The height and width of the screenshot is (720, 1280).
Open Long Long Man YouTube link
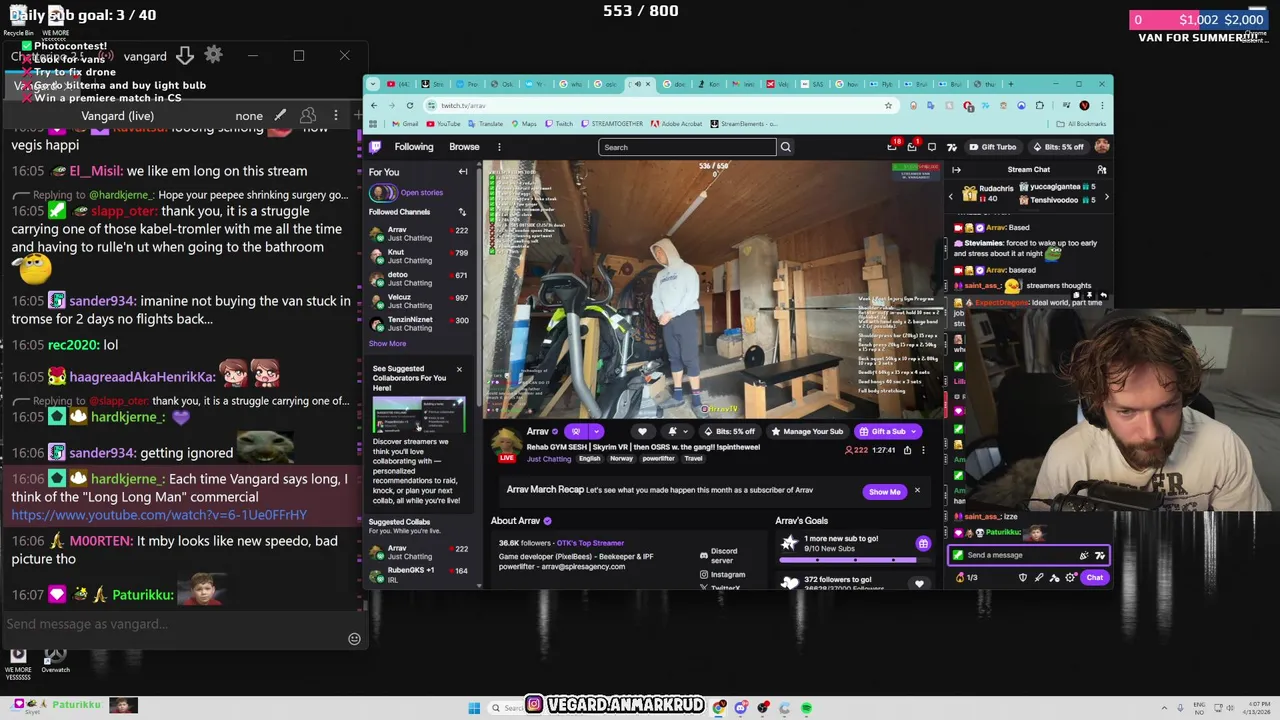pos(159,515)
